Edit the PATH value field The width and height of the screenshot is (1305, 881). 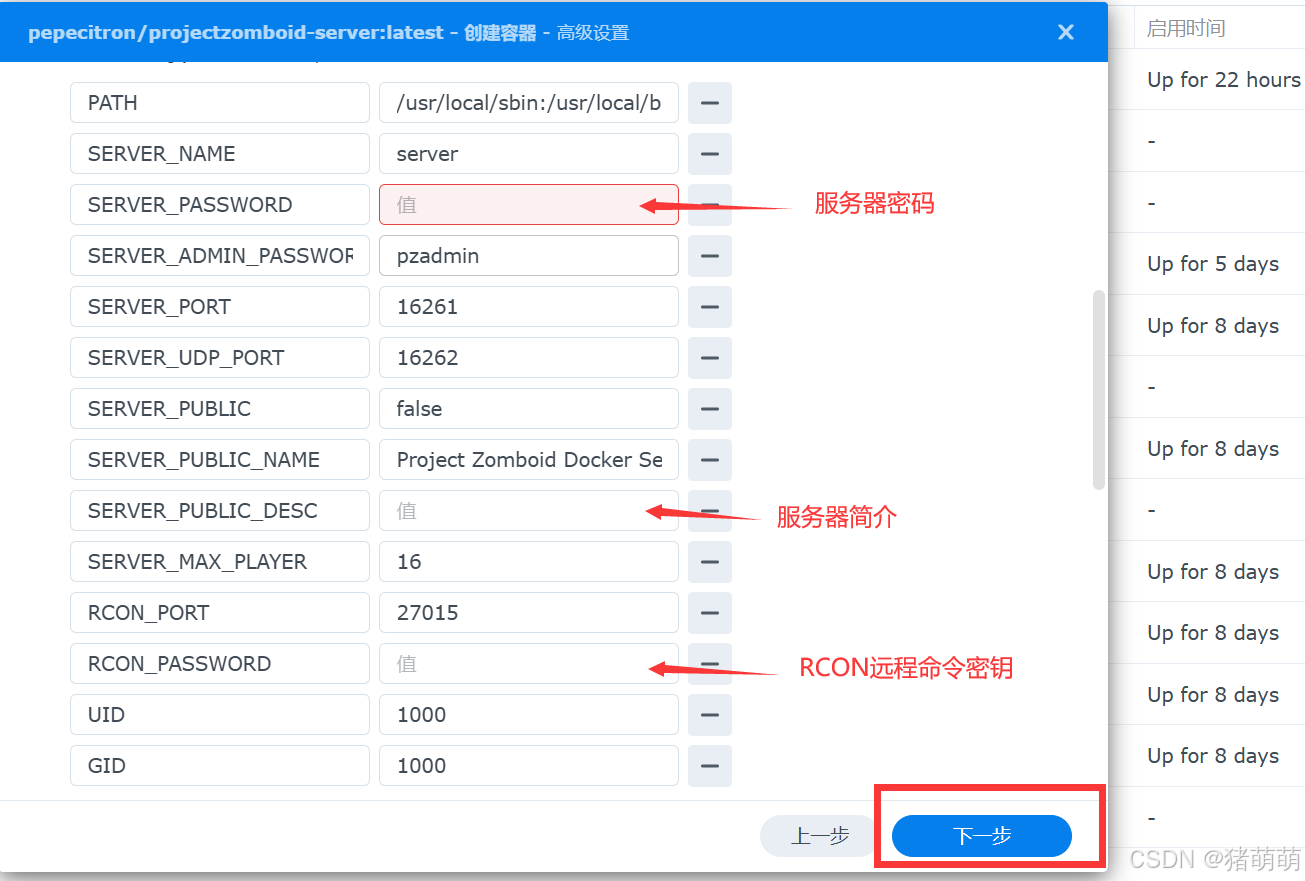(x=529, y=103)
